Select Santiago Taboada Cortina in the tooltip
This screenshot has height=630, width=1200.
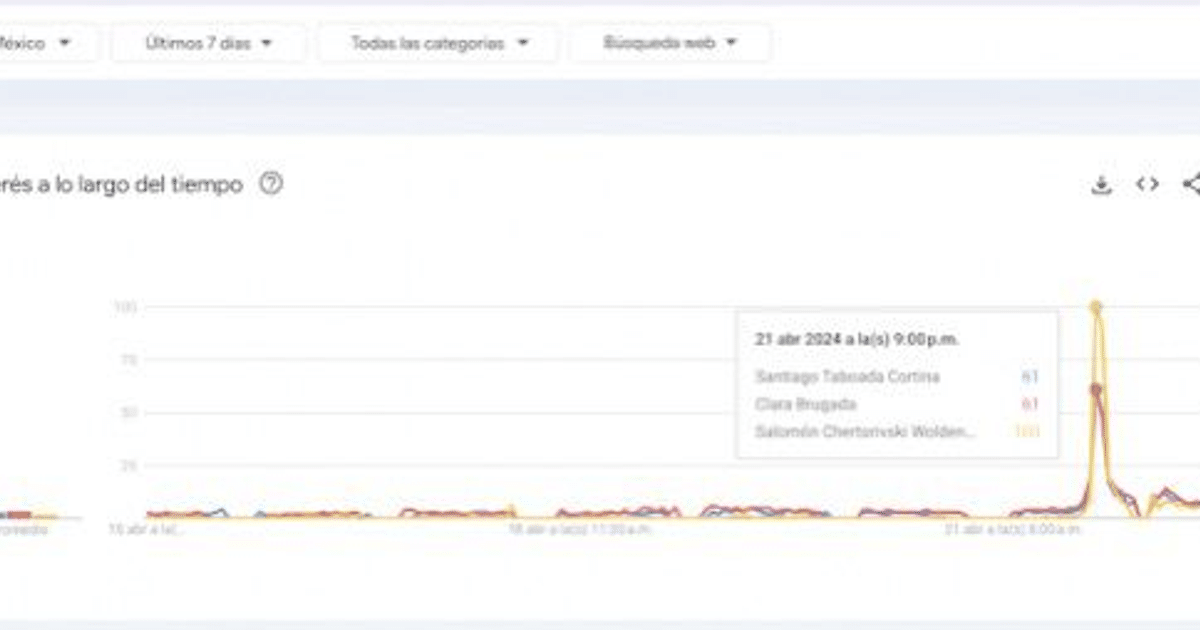click(x=847, y=377)
